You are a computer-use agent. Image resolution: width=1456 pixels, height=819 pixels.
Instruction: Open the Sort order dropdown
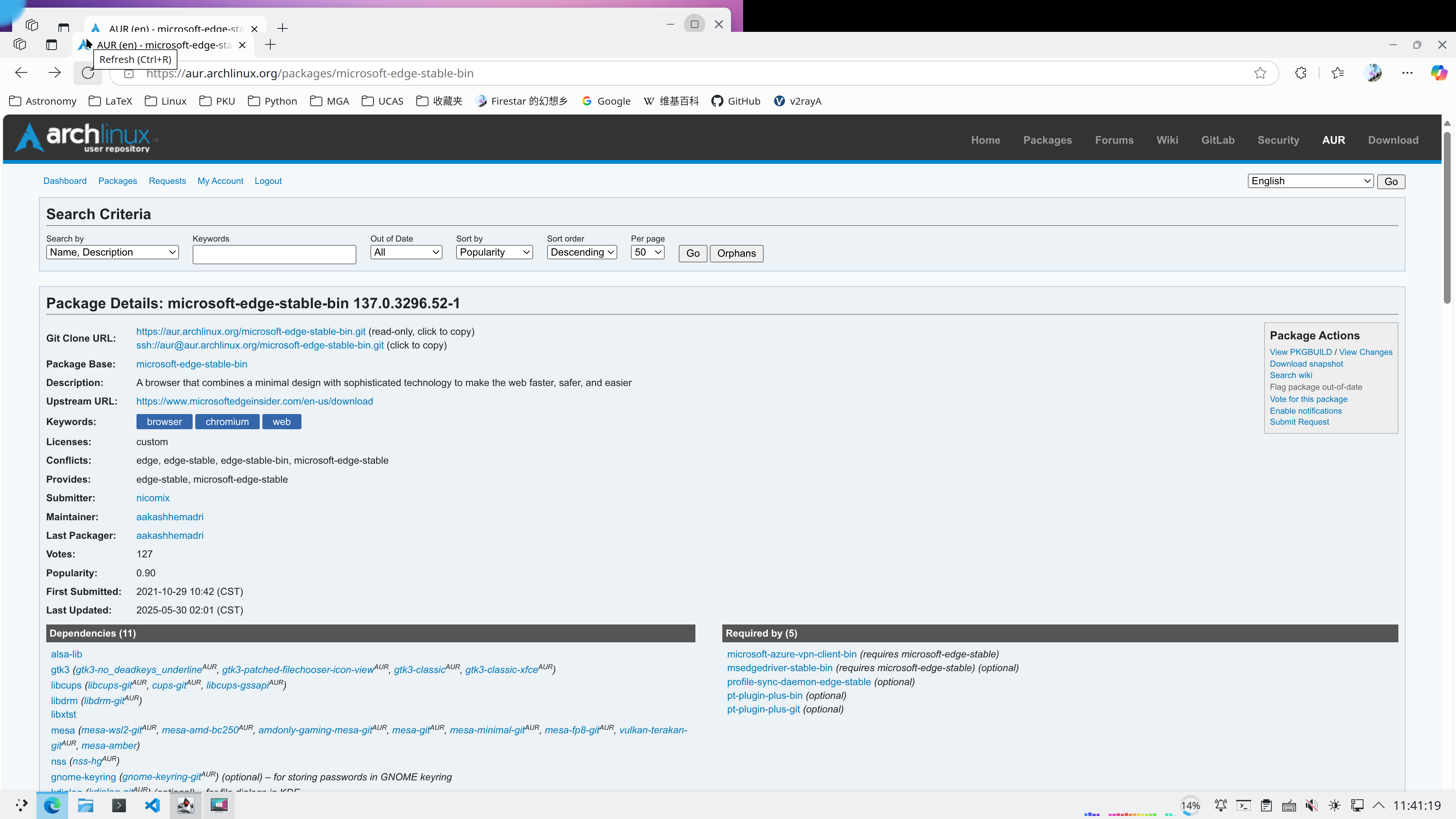(x=582, y=252)
